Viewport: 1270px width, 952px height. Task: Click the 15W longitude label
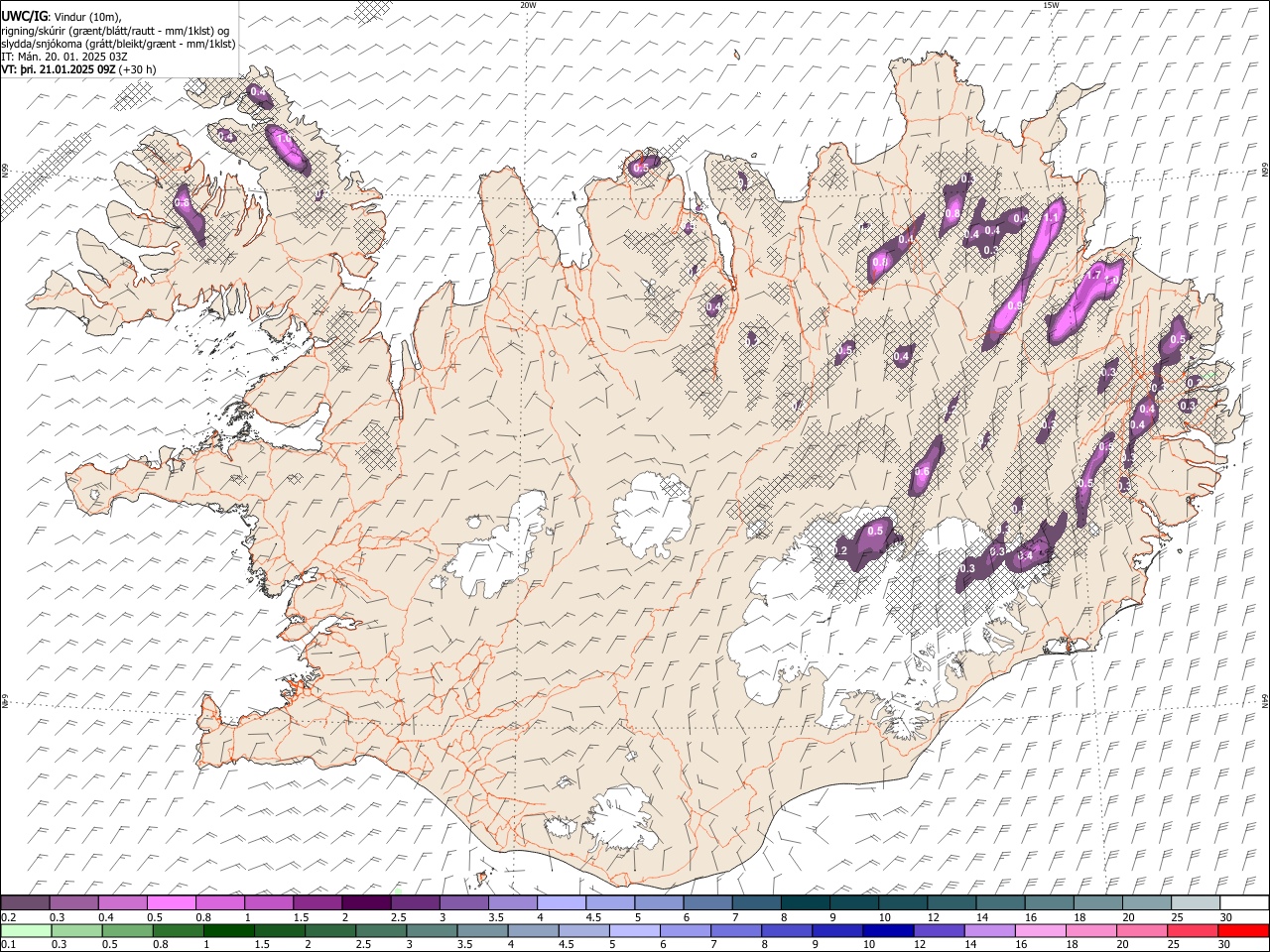tap(1051, 5)
